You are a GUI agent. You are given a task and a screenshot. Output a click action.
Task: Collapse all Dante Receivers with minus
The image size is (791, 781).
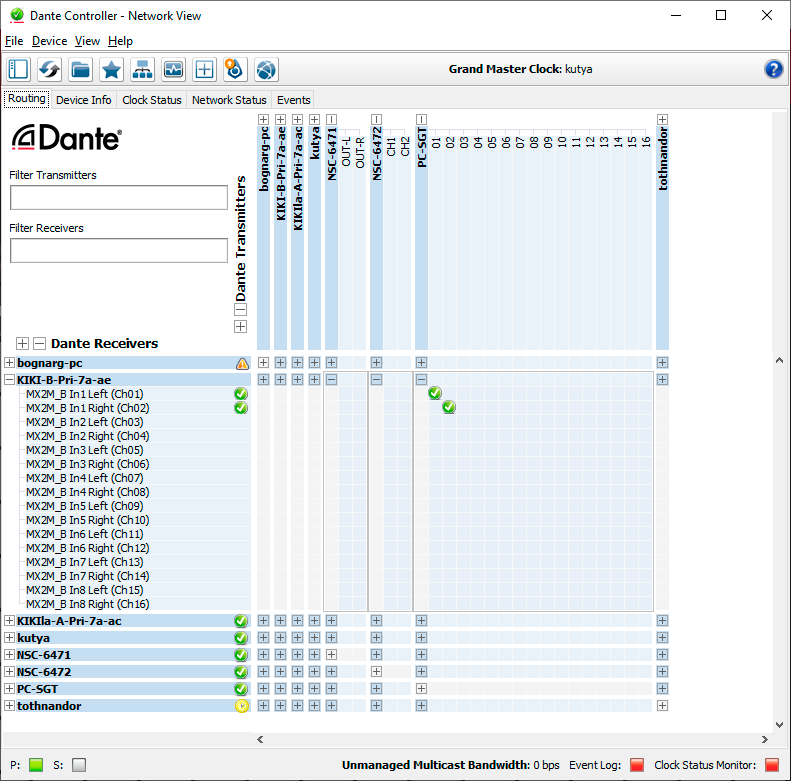[x=39, y=344]
